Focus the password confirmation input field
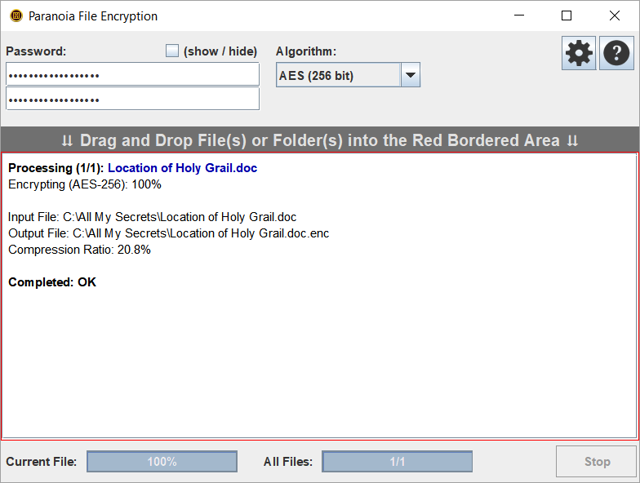This screenshot has width=640, height=483. [133, 99]
